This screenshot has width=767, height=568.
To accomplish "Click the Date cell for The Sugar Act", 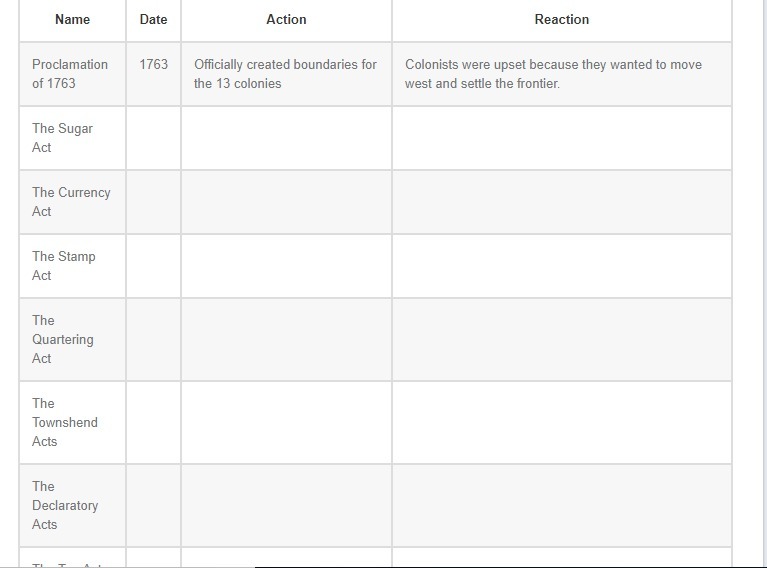I will (153, 138).
